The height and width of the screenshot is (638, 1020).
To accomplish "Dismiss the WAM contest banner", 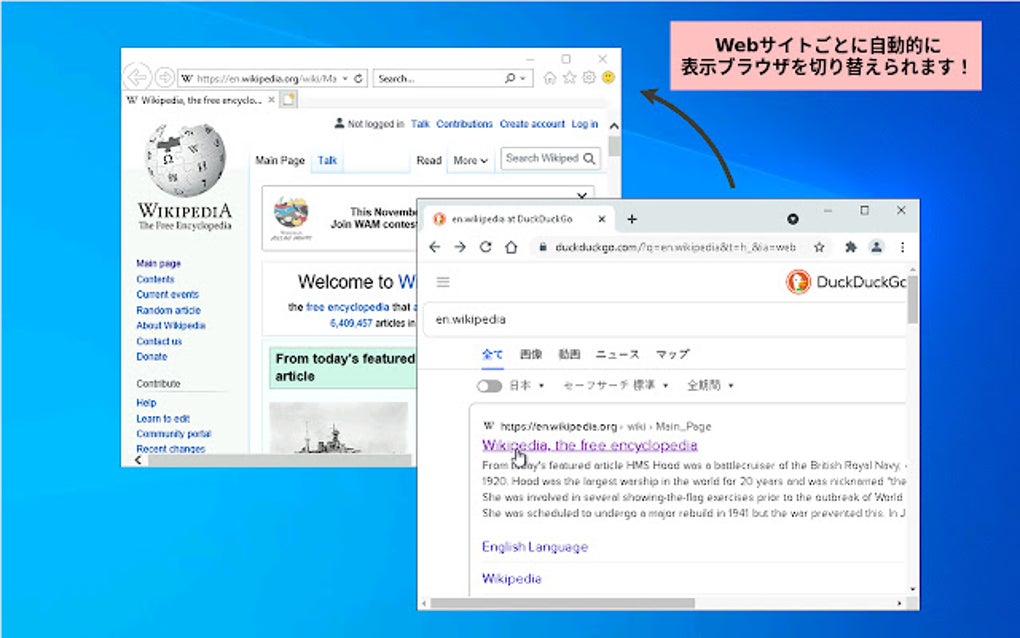I will pos(582,194).
